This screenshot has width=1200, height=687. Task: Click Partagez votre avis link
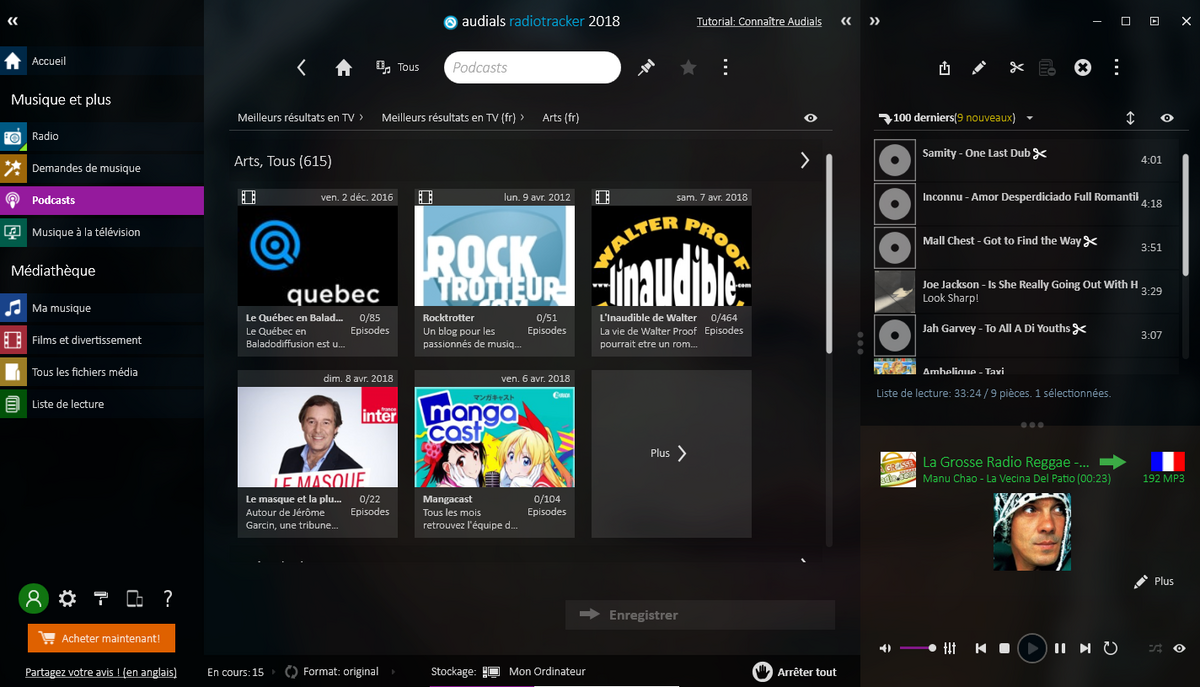[100, 672]
